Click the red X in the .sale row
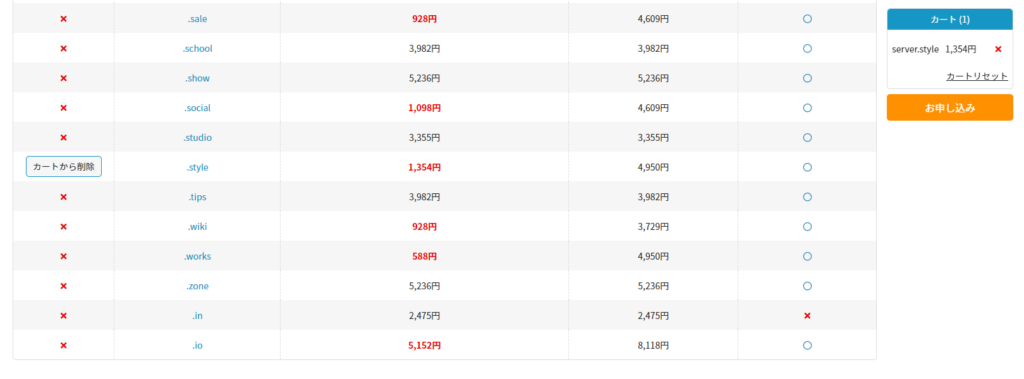The image size is (1024, 379). pos(63,19)
